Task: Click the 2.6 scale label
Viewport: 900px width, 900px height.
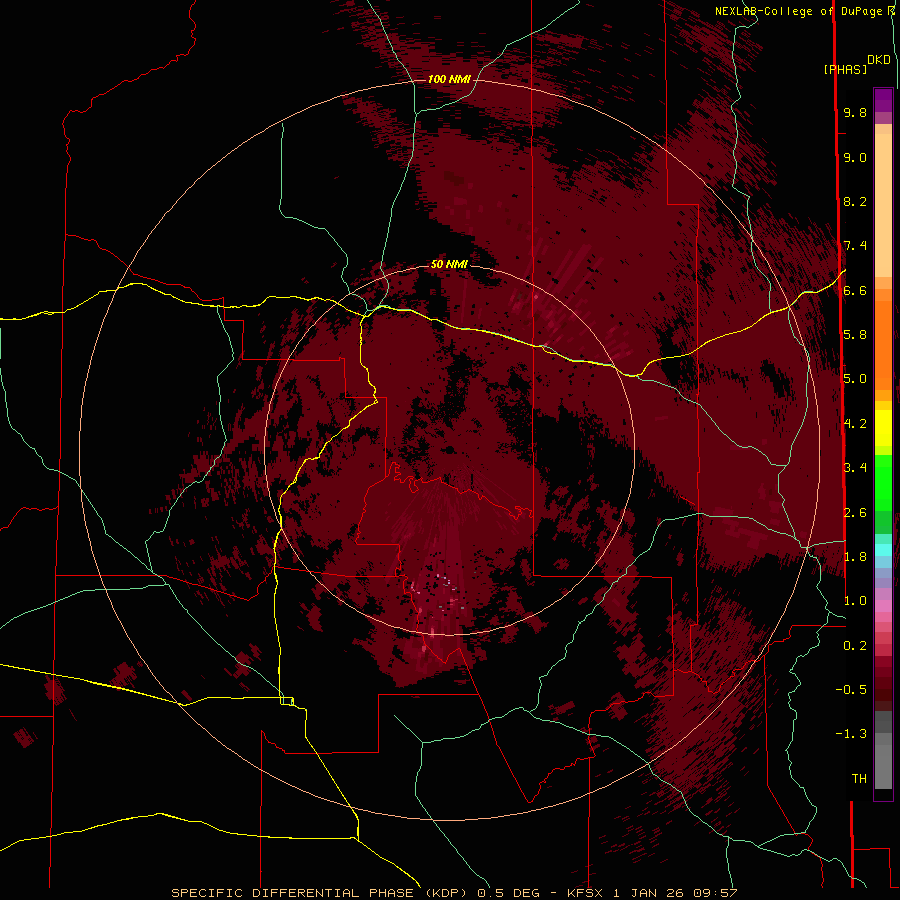Action: click(855, 513)
